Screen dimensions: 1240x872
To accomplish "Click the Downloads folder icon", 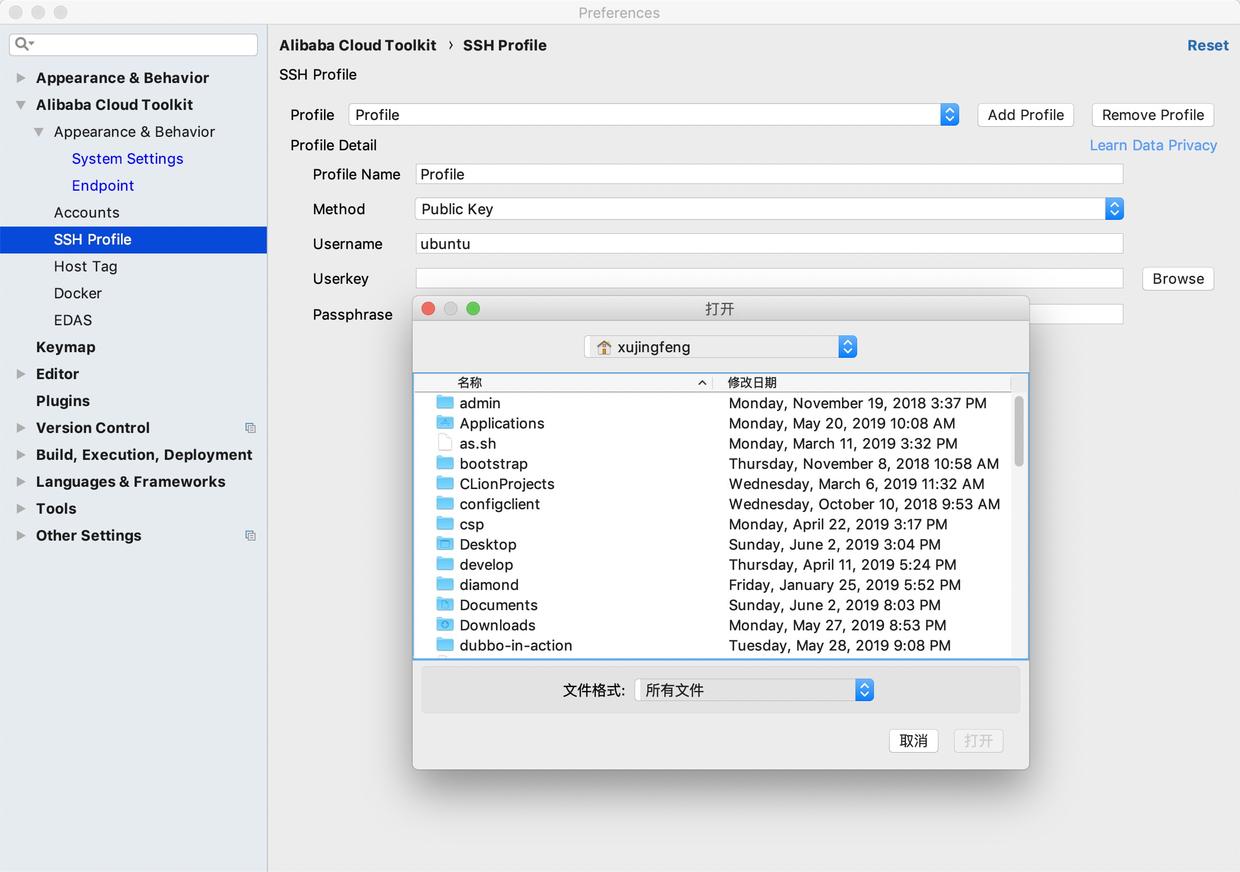I will click(445, 625).
